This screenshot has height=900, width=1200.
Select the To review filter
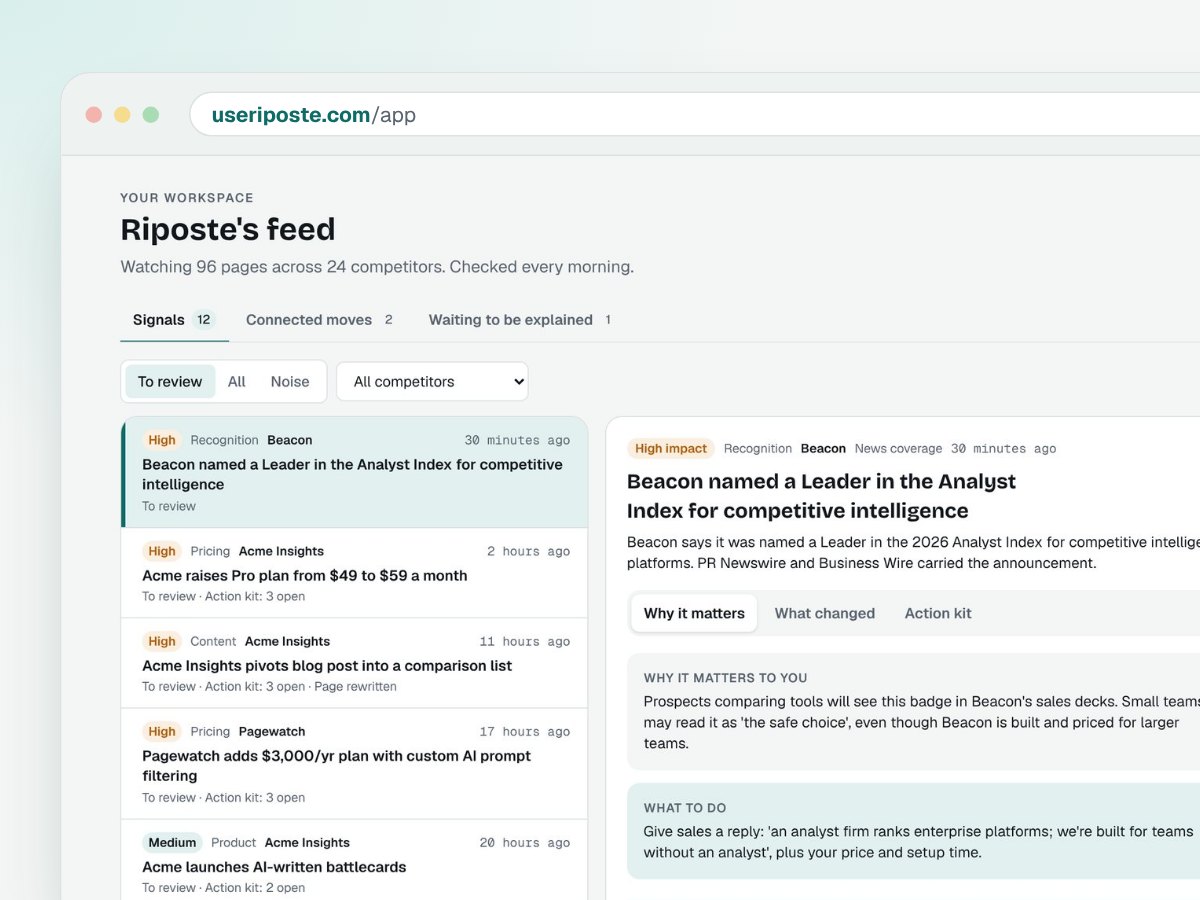170,382
